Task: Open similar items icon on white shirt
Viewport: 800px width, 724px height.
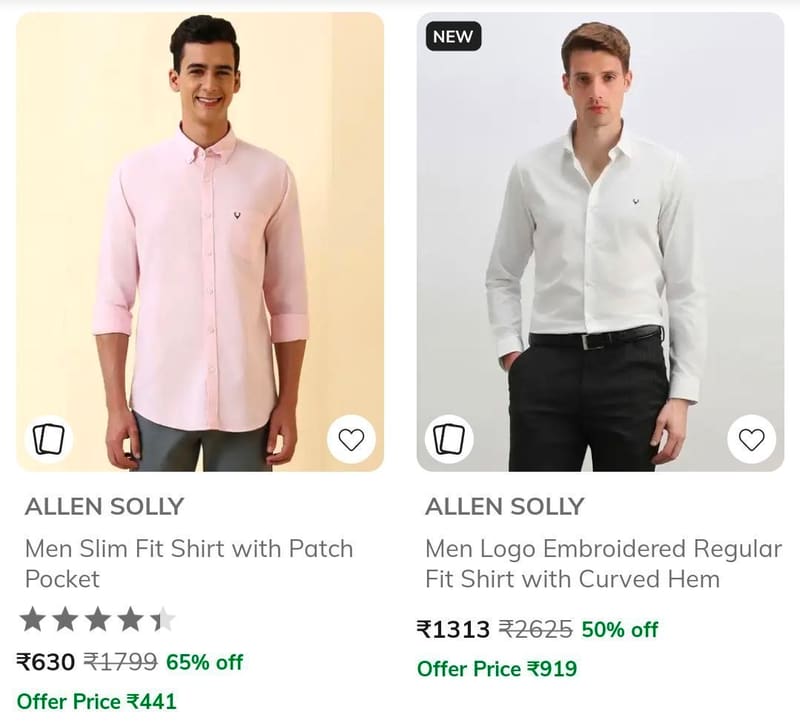Action: (449, 439)
